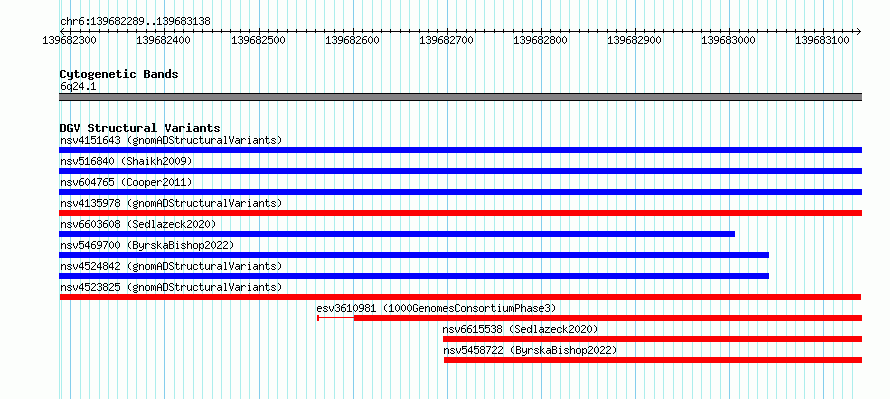Select the blue bar under nsv5469700
The width and height of the screenshot is (890, 399).
[414, 255]
